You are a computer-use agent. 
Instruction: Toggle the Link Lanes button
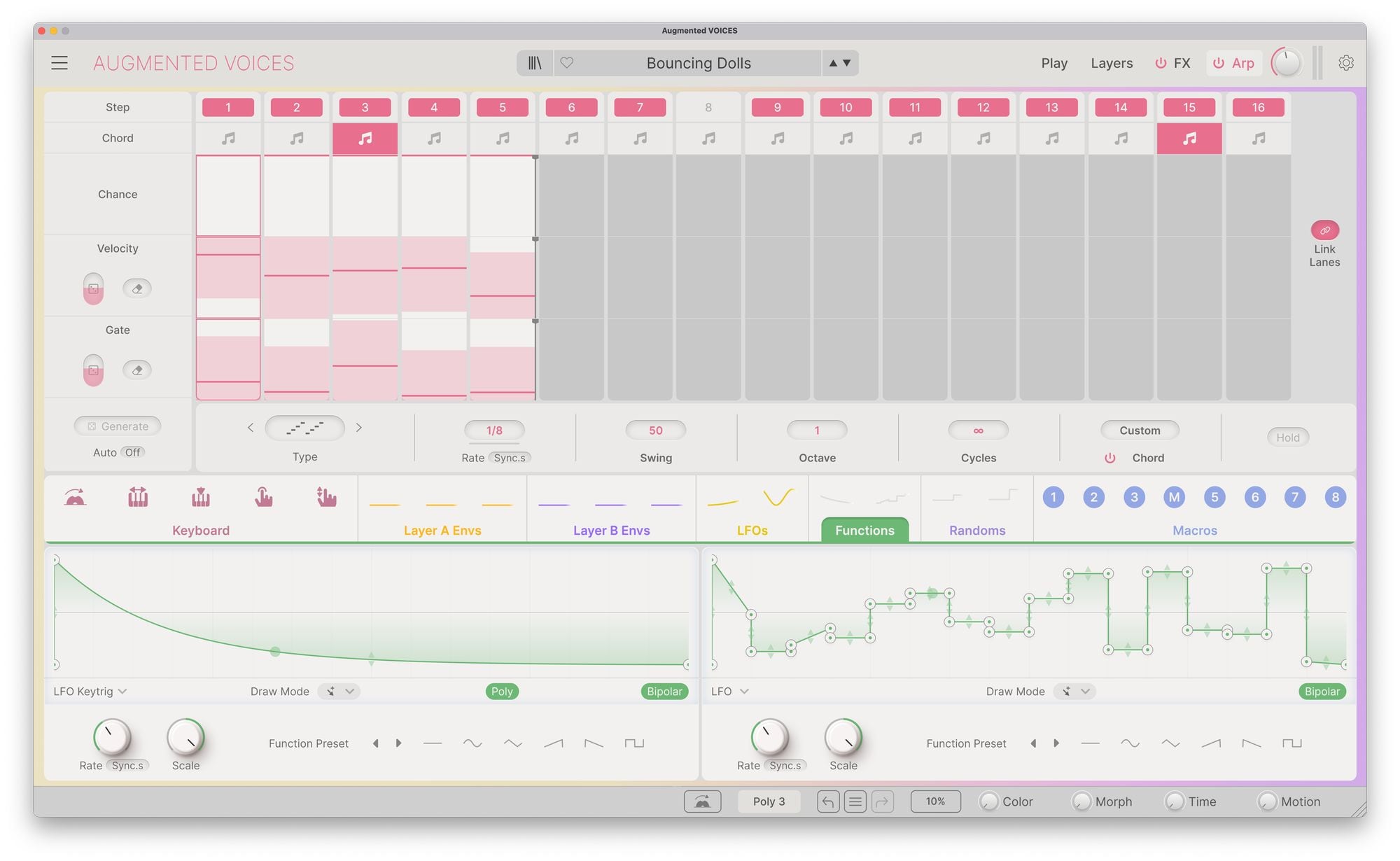[1324, 230]
